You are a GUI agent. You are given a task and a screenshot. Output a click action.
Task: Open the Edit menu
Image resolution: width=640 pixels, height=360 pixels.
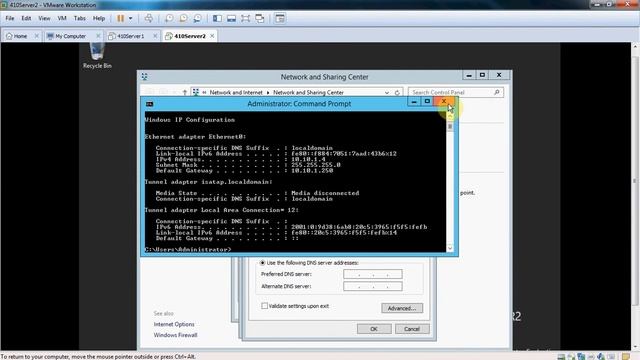point(26,18)
